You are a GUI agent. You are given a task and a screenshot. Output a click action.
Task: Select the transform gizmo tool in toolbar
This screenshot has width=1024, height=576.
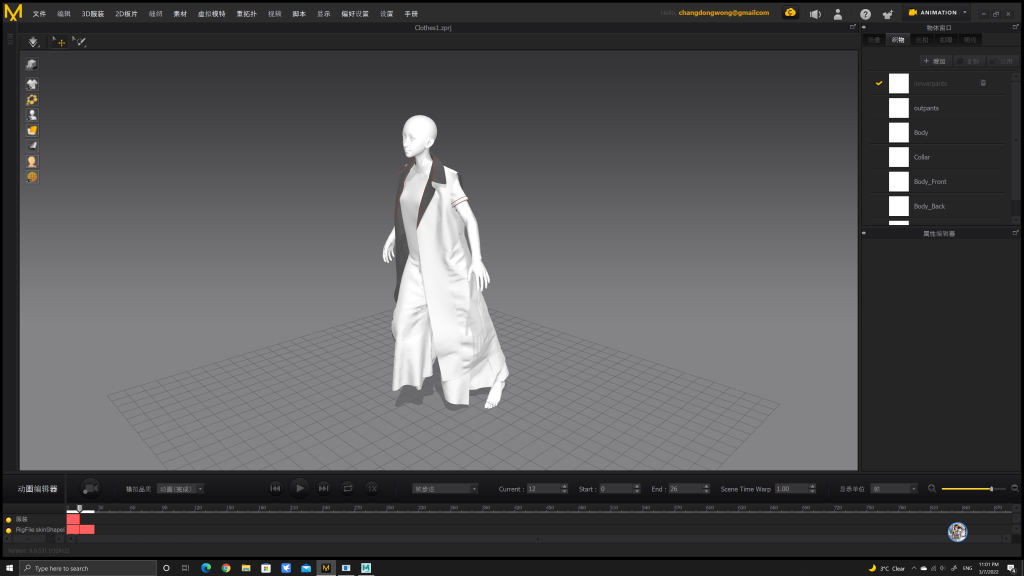point(58,42)
